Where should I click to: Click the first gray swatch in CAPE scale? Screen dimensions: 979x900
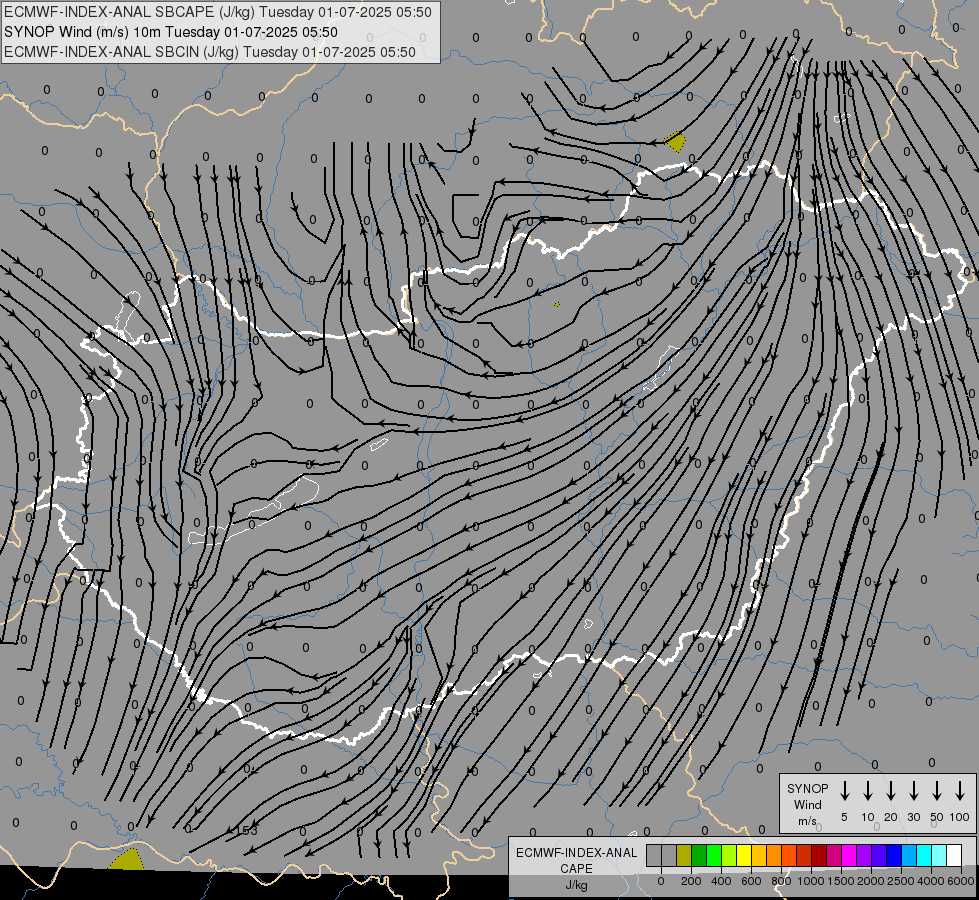tap(654, 855)
